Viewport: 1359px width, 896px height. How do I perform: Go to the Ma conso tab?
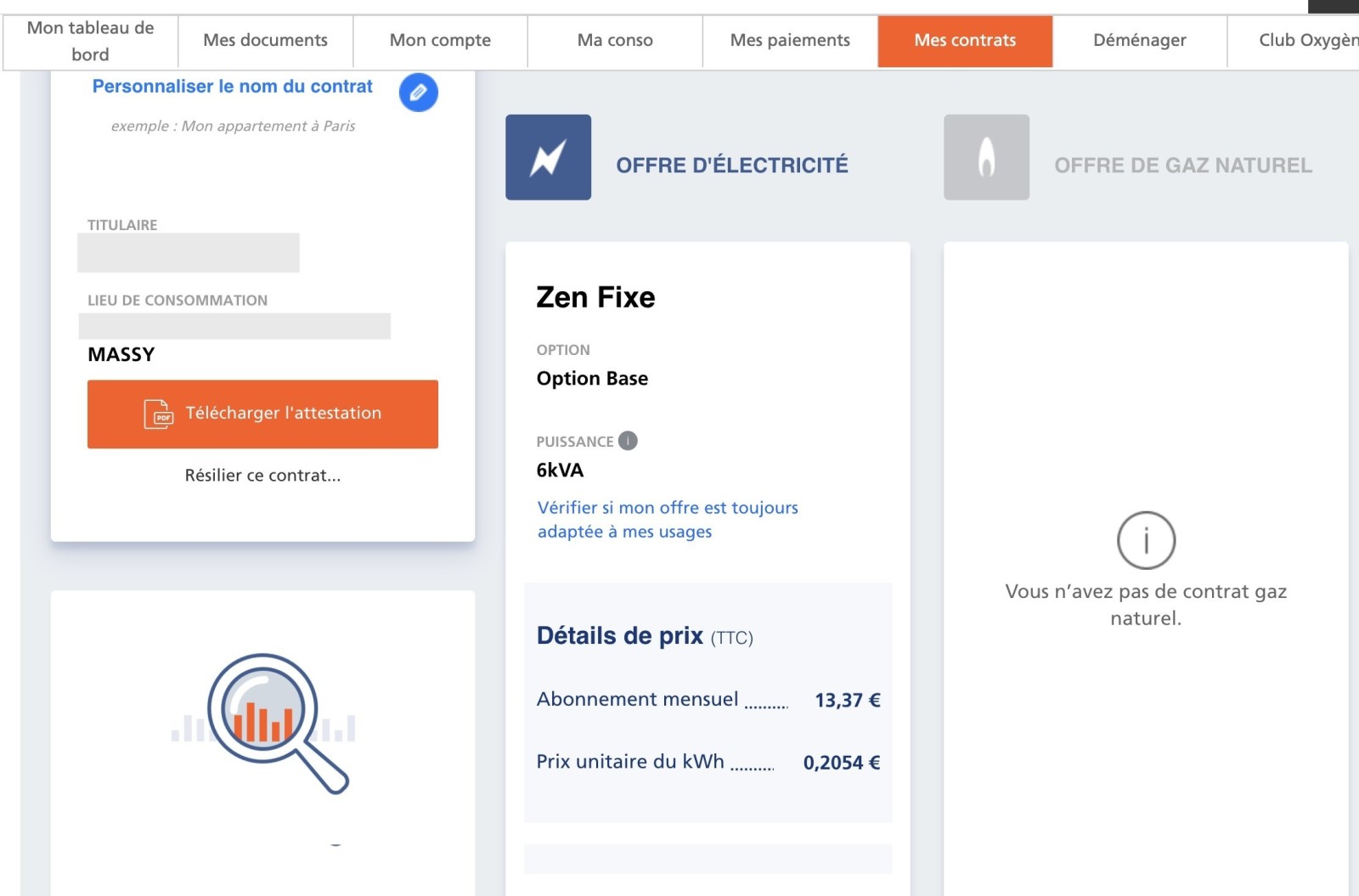[615, 41]
